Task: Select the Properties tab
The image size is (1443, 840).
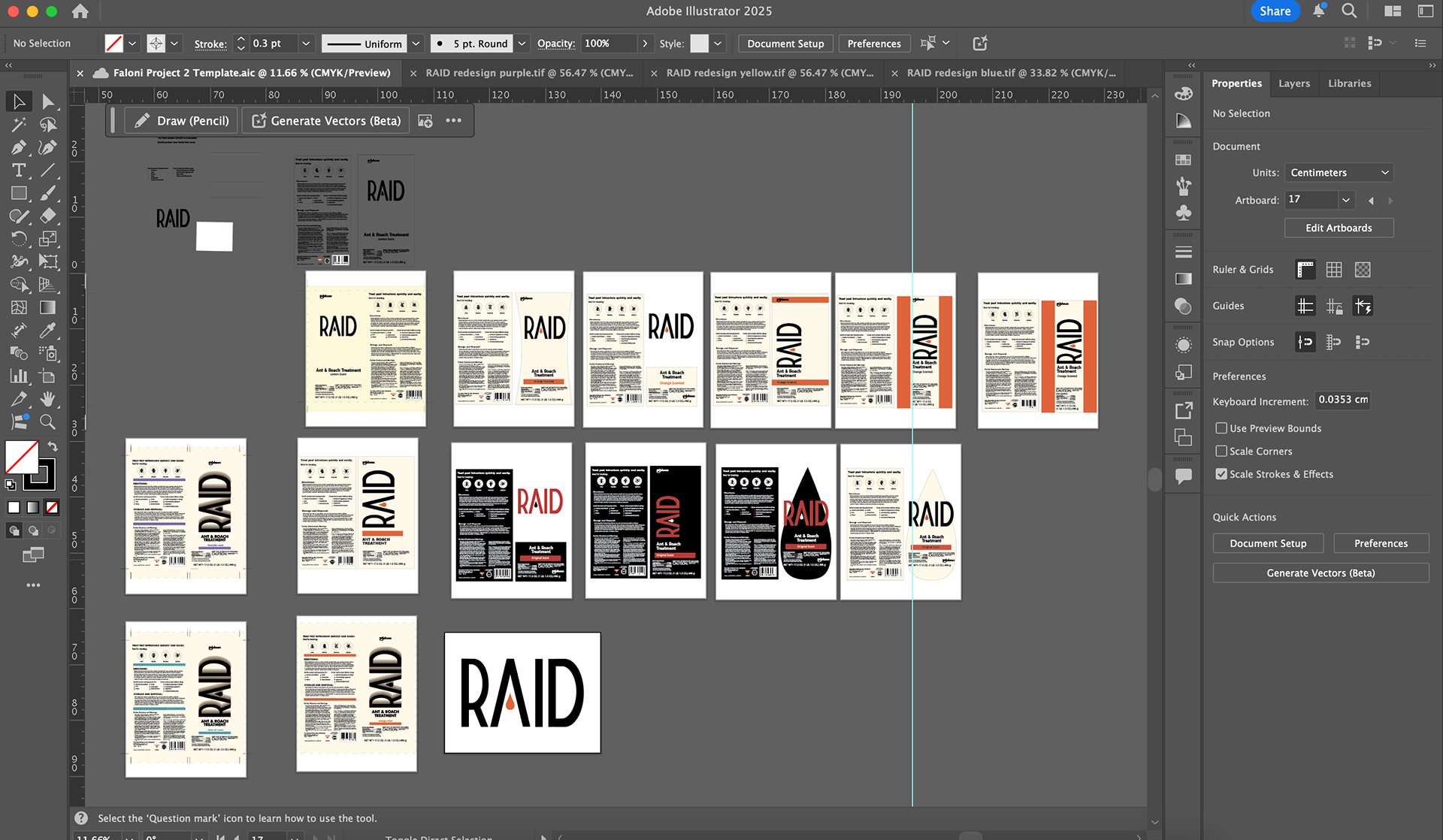Action: point(1236,83)
